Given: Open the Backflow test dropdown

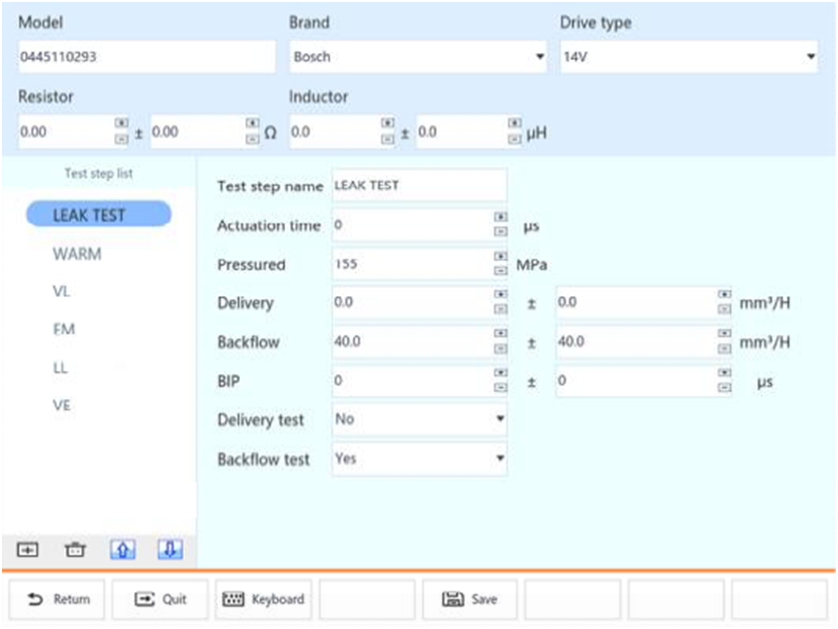Looking at the screenshot, I should (x=419, y=459).
